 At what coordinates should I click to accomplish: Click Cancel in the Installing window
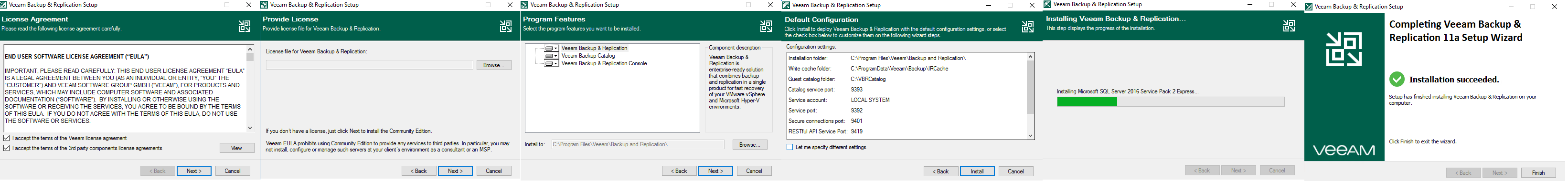coord(1277,171)
